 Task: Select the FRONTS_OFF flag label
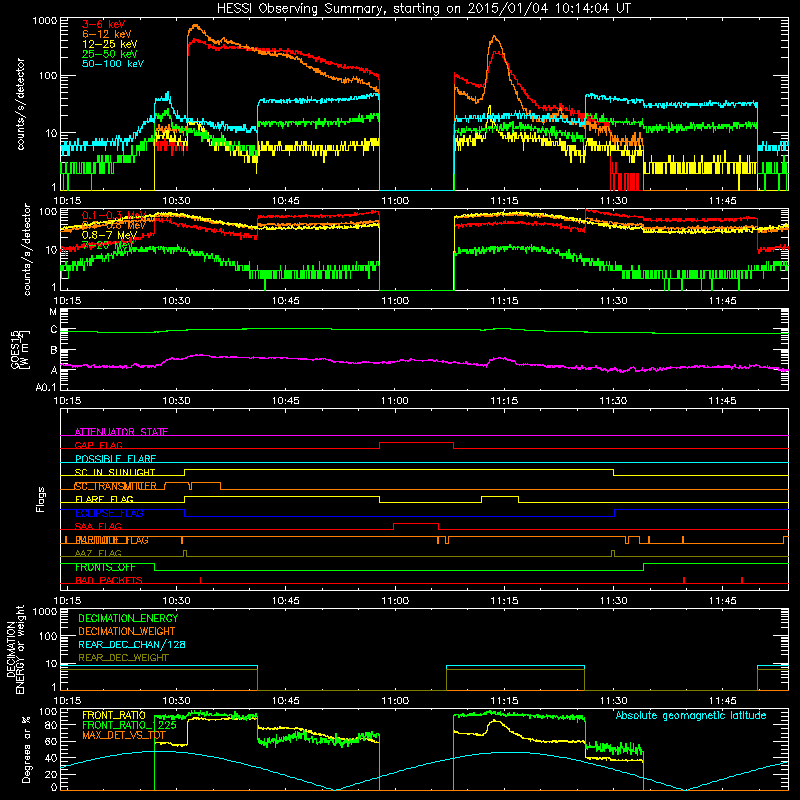[105, 567]
